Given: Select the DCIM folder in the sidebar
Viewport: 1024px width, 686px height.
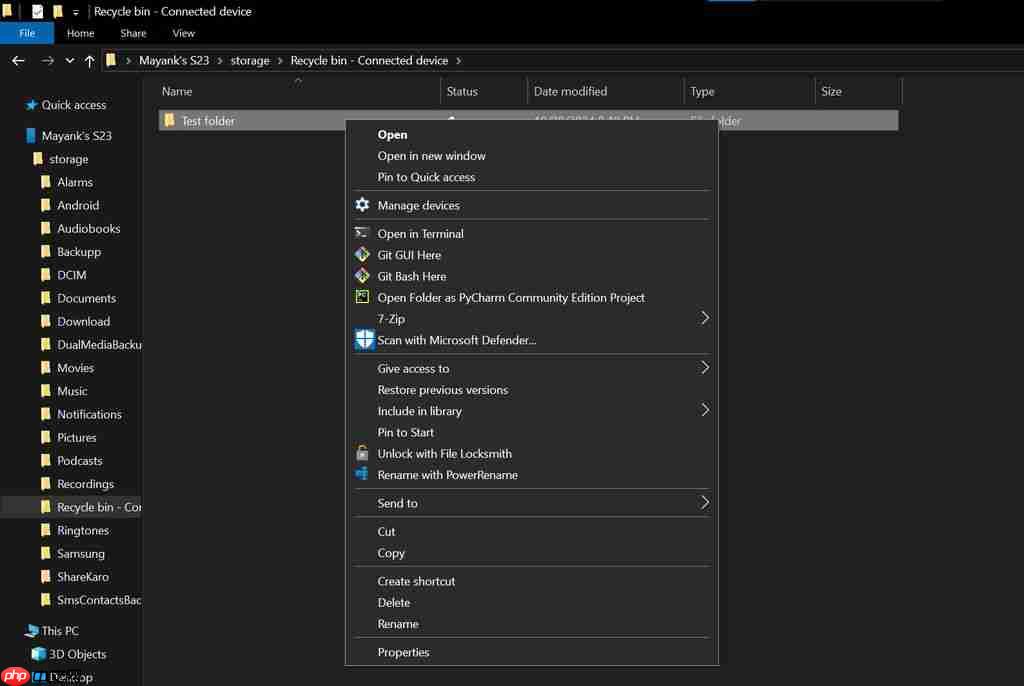Looking at the screenshot, I should click(76, 275).
